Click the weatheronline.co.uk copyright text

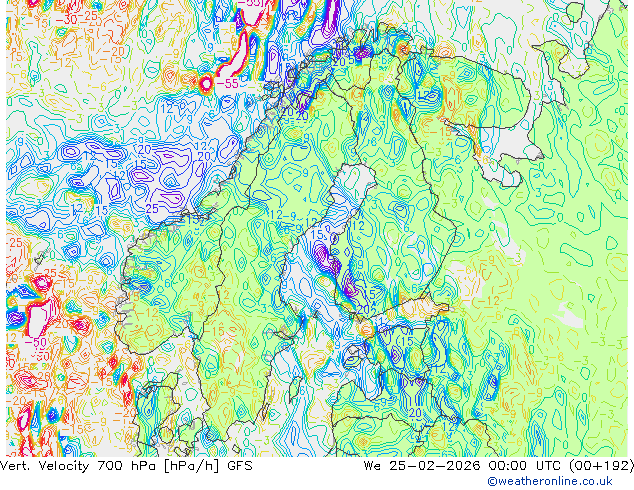[550, 481]
